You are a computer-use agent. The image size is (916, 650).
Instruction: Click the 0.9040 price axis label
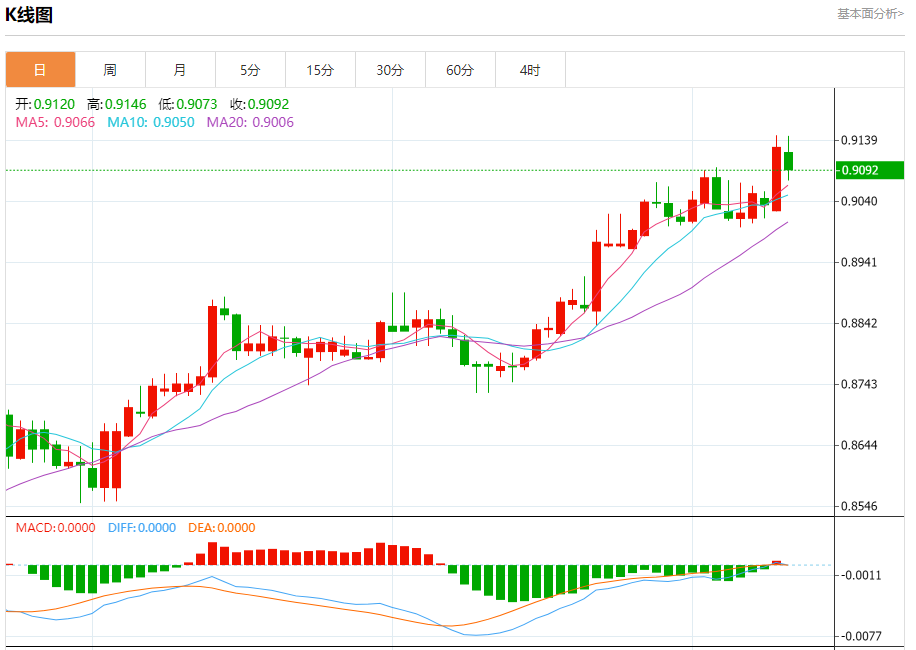pyautogui.click(x=859, y=201)
